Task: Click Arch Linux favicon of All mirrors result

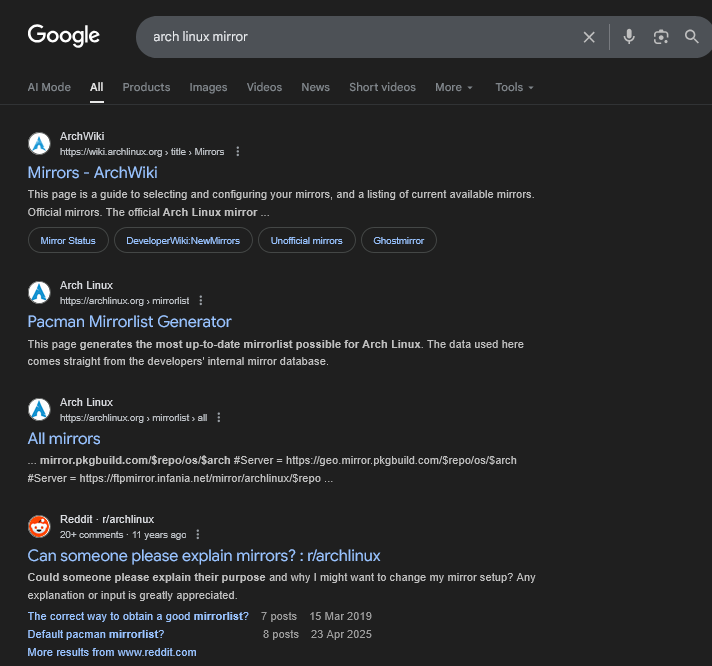Action: [x=39, y=409]
